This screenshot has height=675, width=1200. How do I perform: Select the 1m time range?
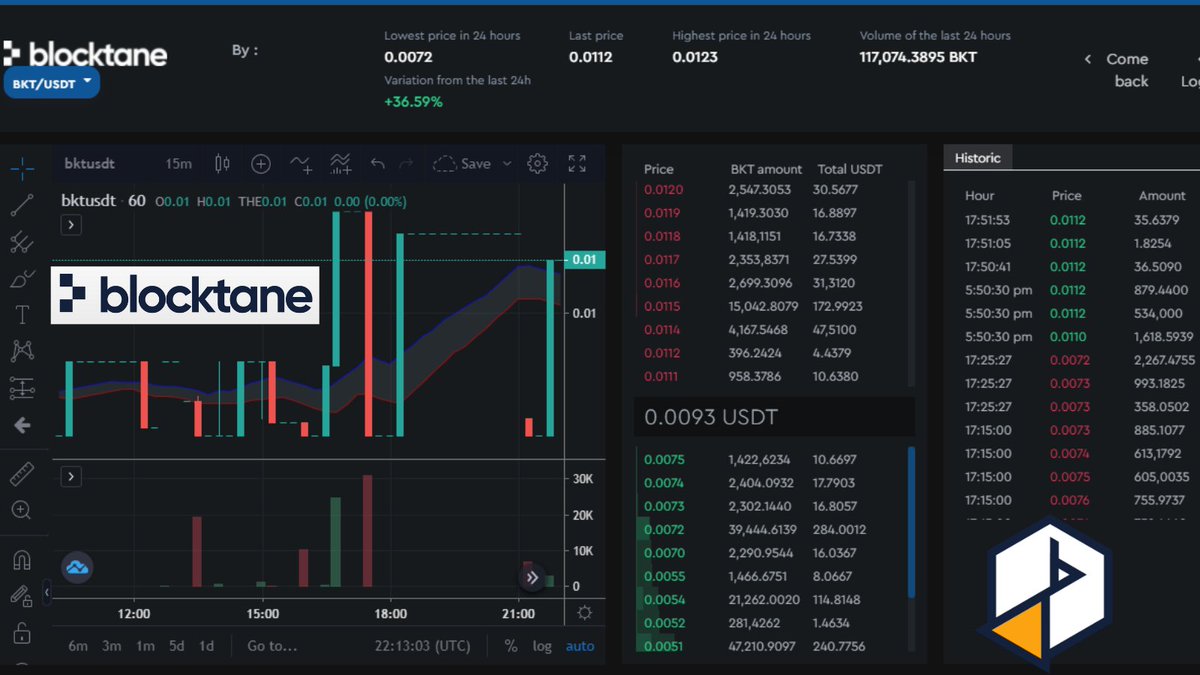click(145, 646)
